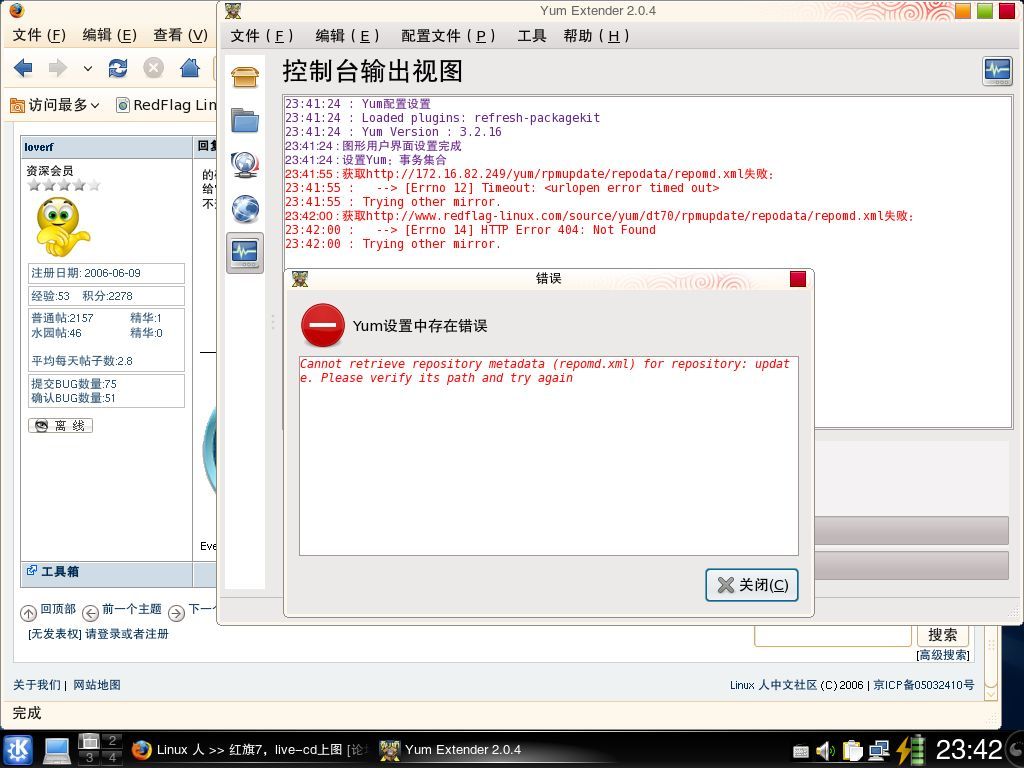Click the computer icon next to the K menu

[x=57, y=750]
